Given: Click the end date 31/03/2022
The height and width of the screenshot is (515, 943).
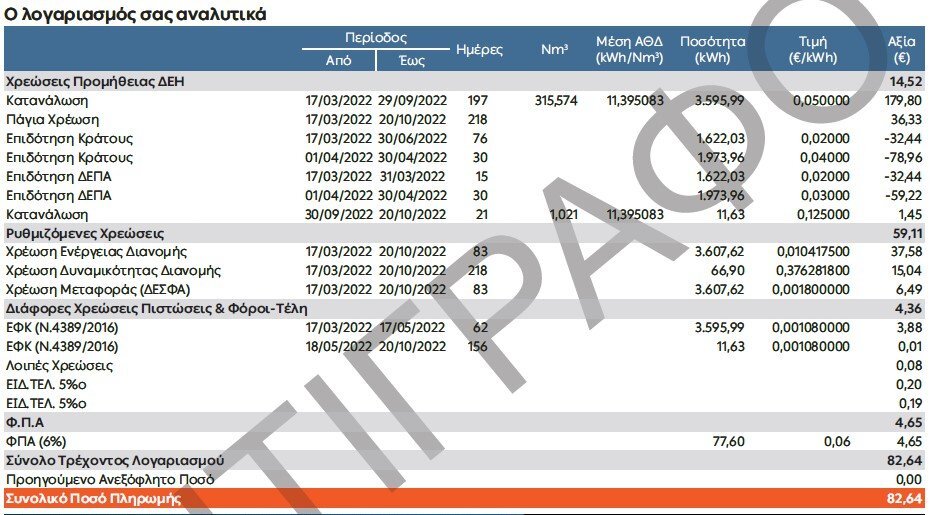Looking at the screenshot, I should pyautogui.click(x=413, y=176).
